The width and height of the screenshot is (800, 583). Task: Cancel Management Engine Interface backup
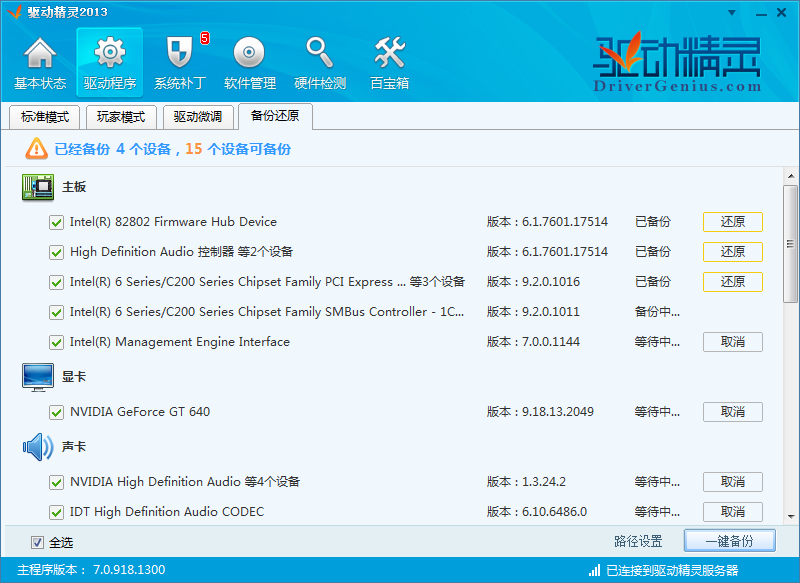pyautogui.click(x=733, y=342)
